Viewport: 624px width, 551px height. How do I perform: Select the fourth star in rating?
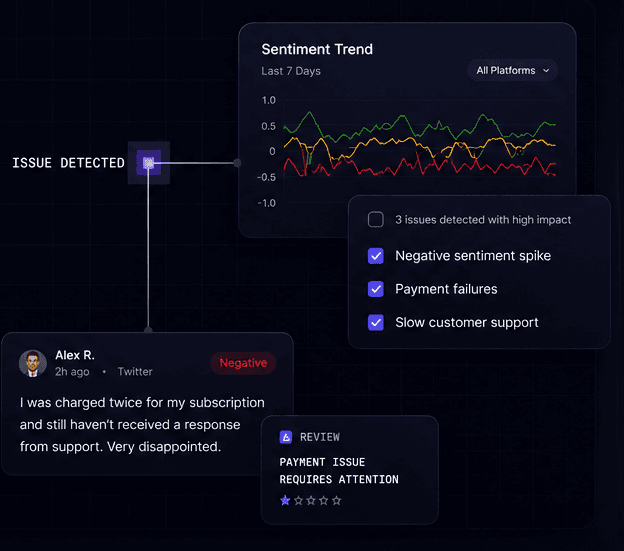[x=324, y=500]
